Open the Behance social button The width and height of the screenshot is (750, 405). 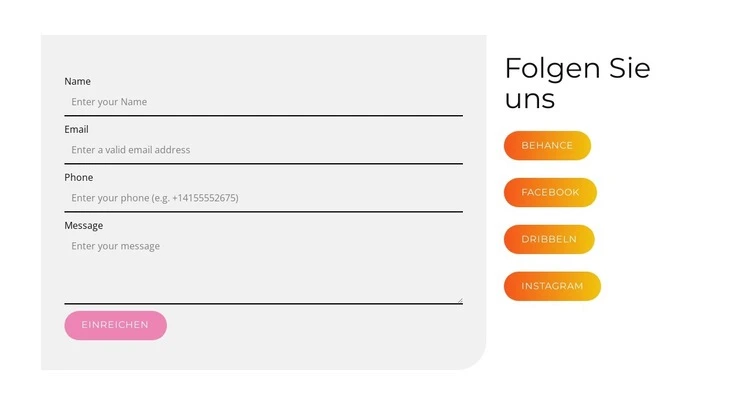[547, 145]
